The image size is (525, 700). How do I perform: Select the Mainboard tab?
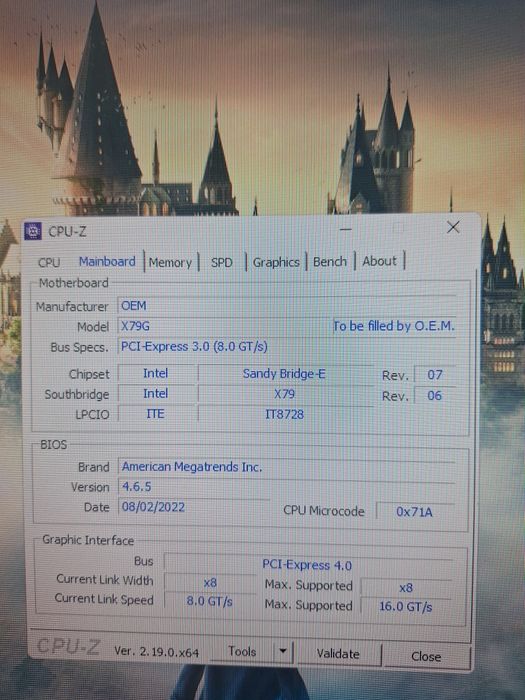[107, 261]
